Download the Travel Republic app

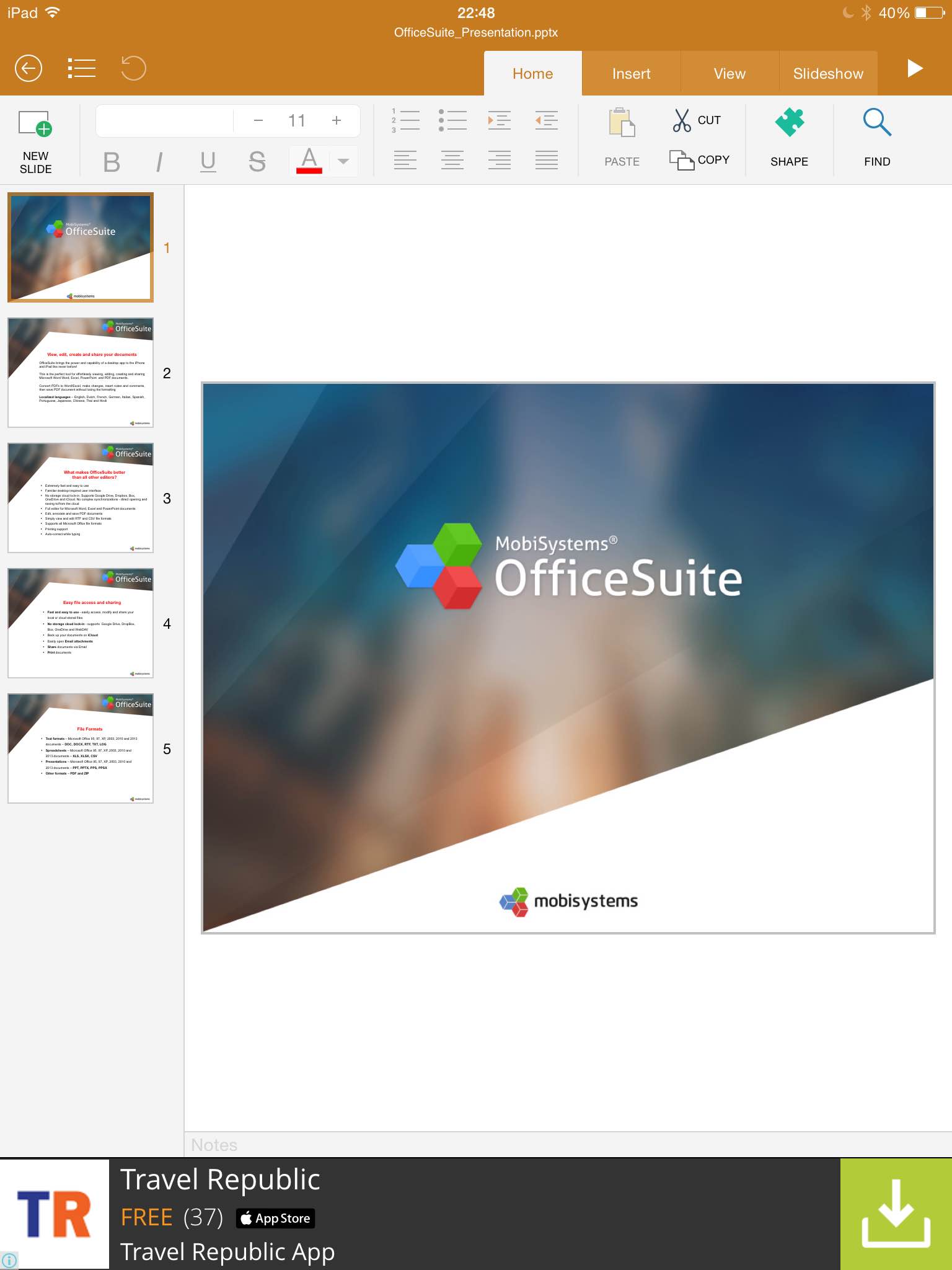[896, 1214]
